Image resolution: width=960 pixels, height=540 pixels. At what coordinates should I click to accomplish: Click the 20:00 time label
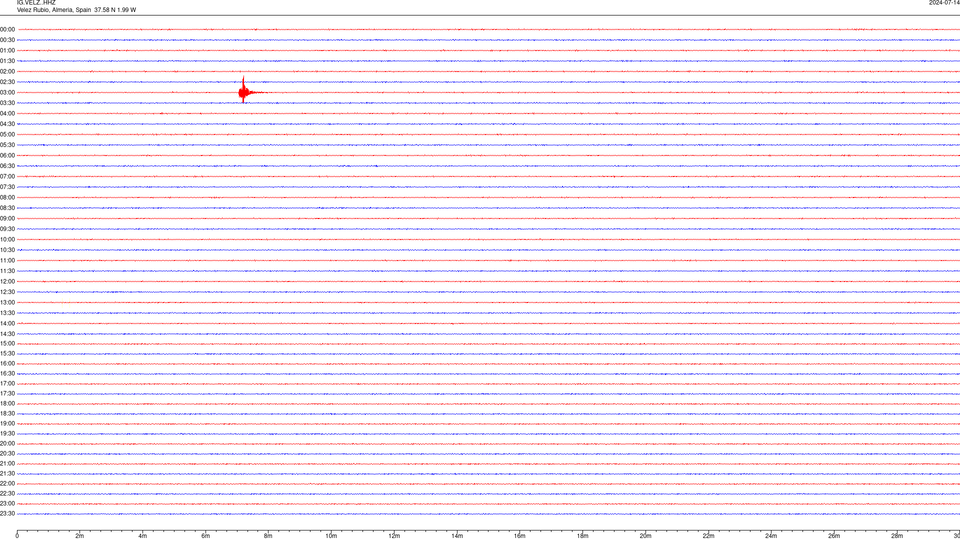tap(7, 444)
